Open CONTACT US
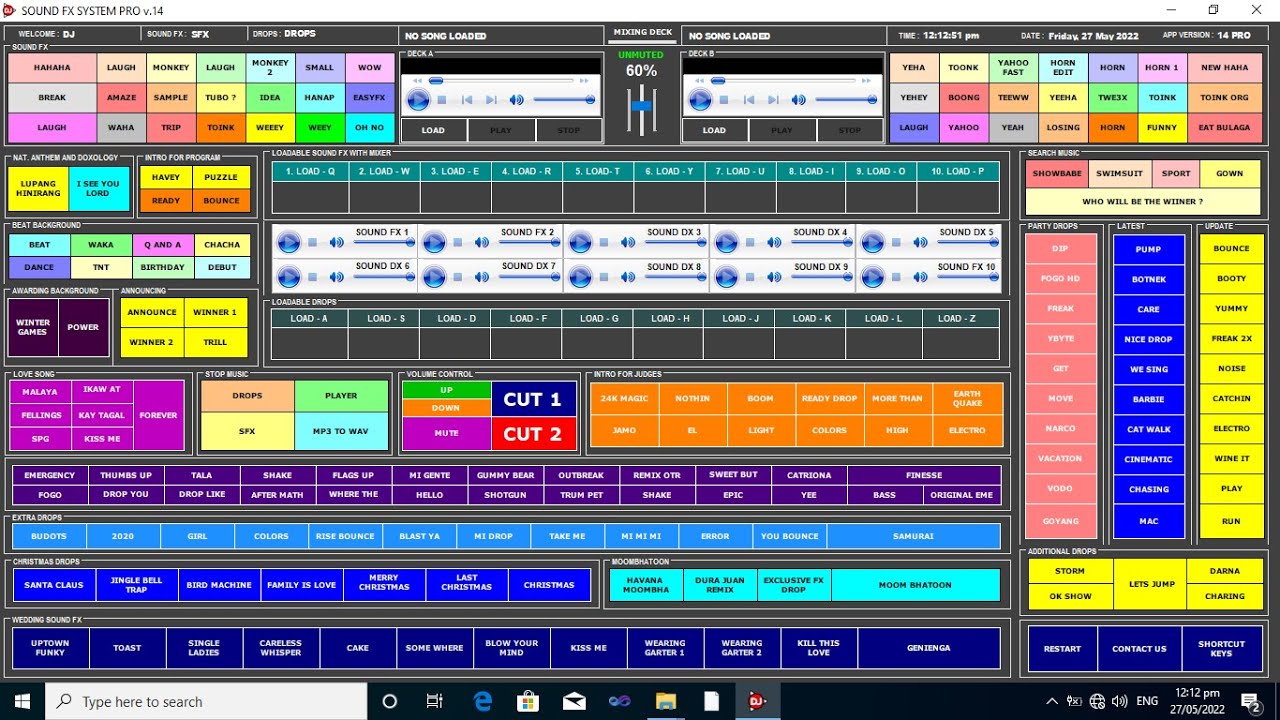The height and width of the screenshot is (720, 1280). pos(1140,648)
